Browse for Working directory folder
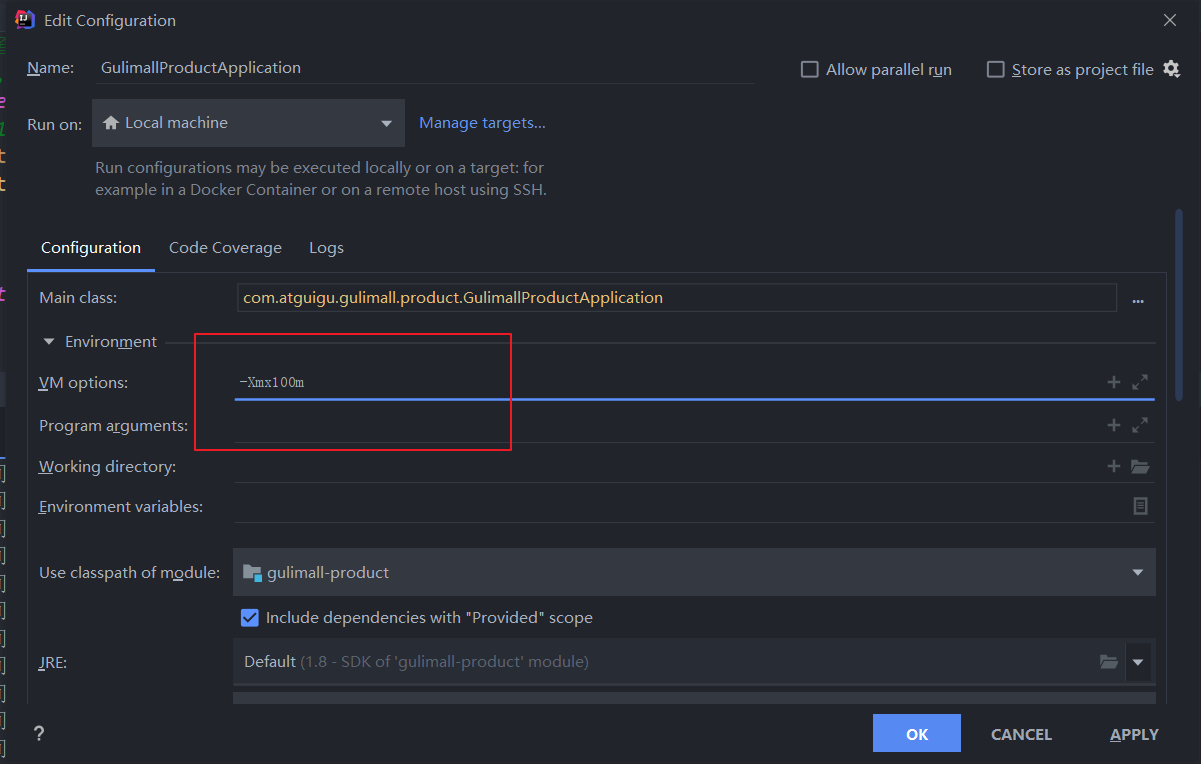 click(1140, 466)
